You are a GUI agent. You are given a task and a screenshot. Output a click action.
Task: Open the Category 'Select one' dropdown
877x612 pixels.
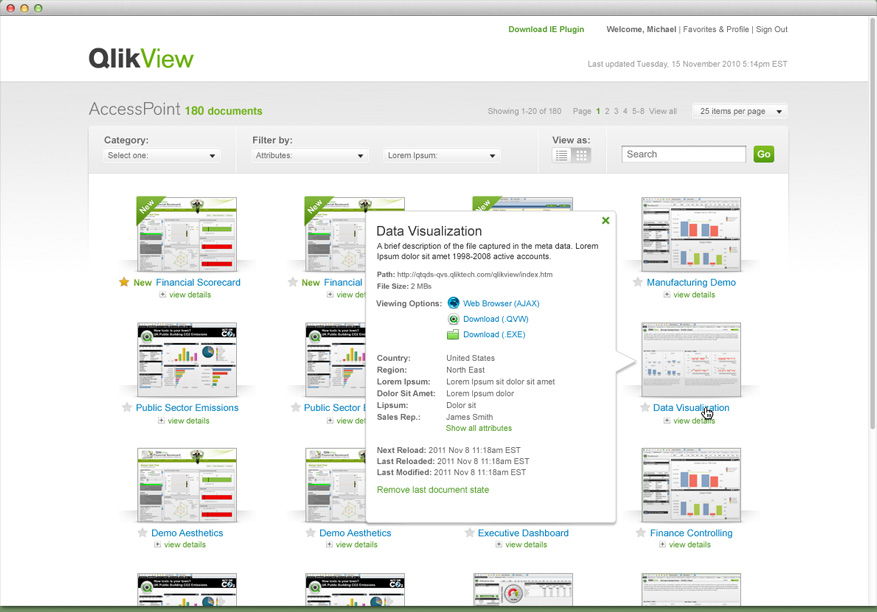[x=160, y=156]
